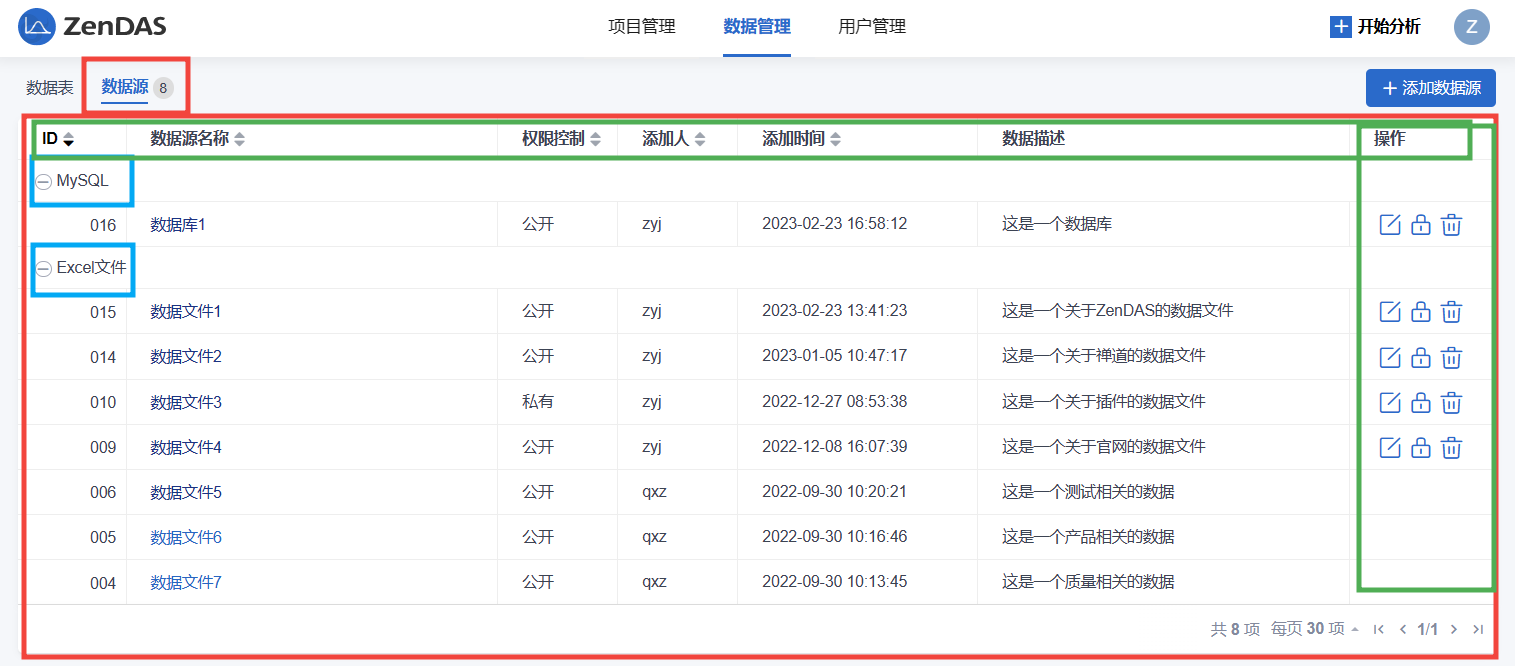The height and width of the screenshot is (666, 1515).
Task: Delete 数据文件2 using the trash icon
Action: 1451,357
